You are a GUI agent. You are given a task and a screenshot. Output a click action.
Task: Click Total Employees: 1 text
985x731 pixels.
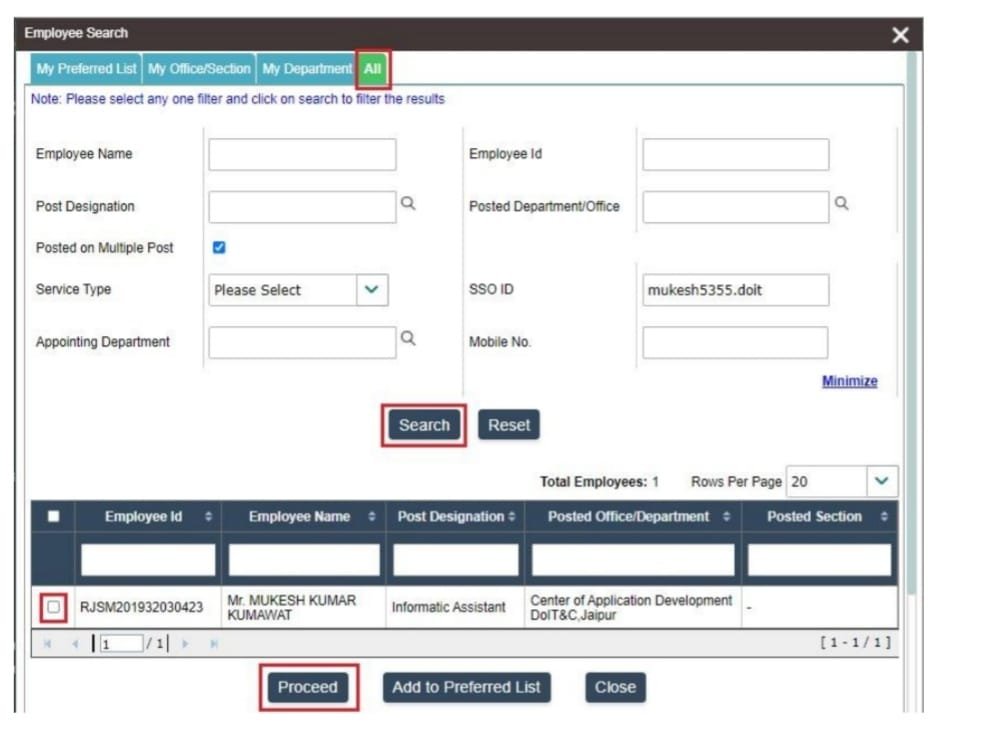[x=599, y=482]
